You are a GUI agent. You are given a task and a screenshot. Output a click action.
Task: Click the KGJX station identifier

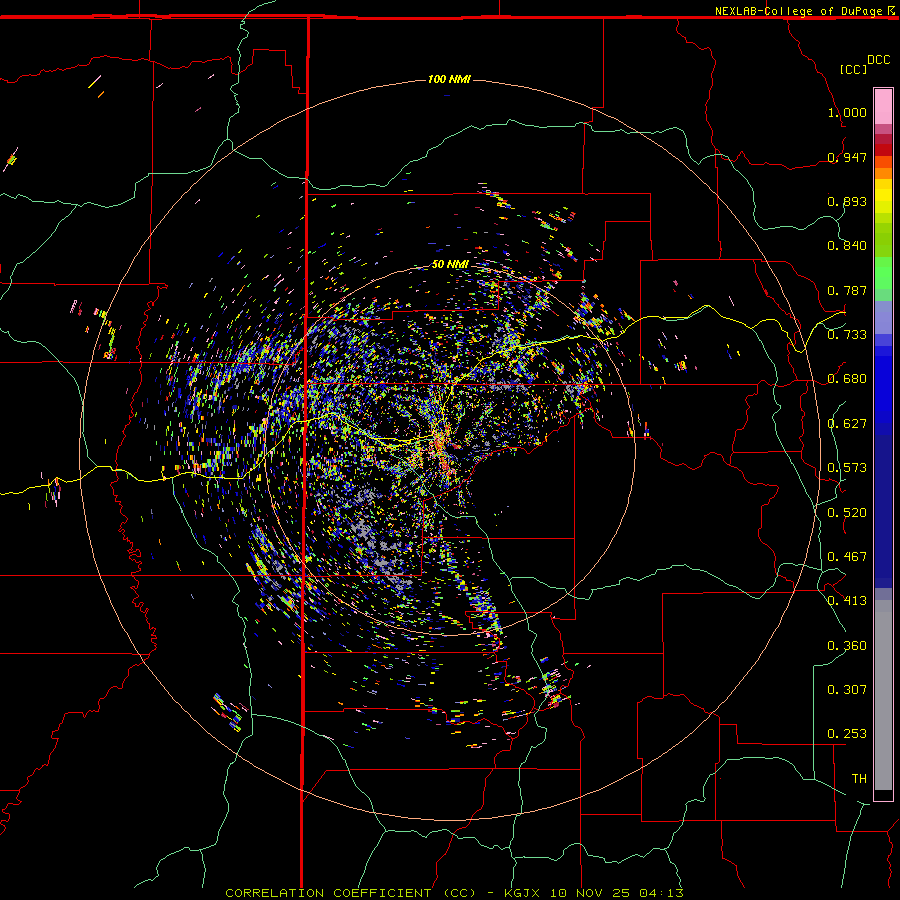pos(522,893)
